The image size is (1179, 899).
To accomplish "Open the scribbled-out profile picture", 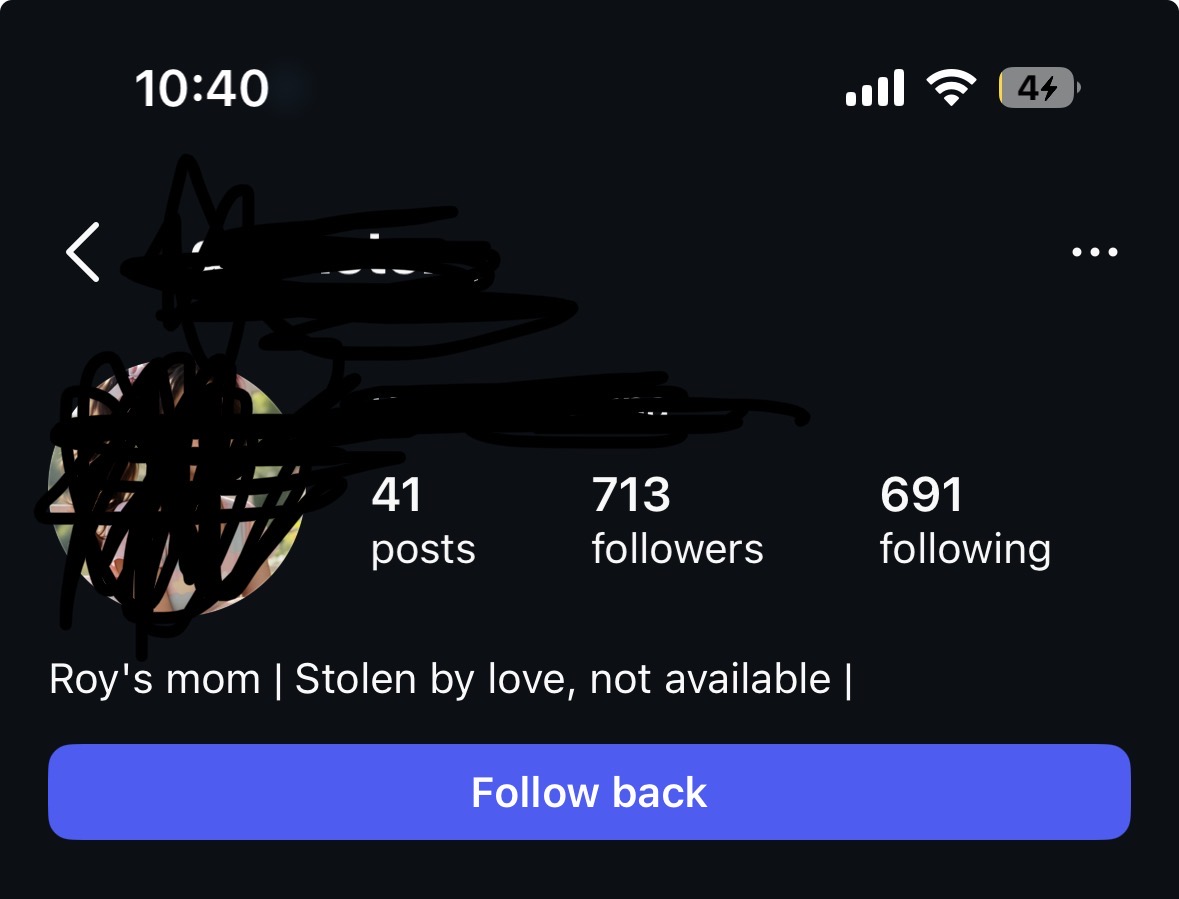I will point(174,489).
